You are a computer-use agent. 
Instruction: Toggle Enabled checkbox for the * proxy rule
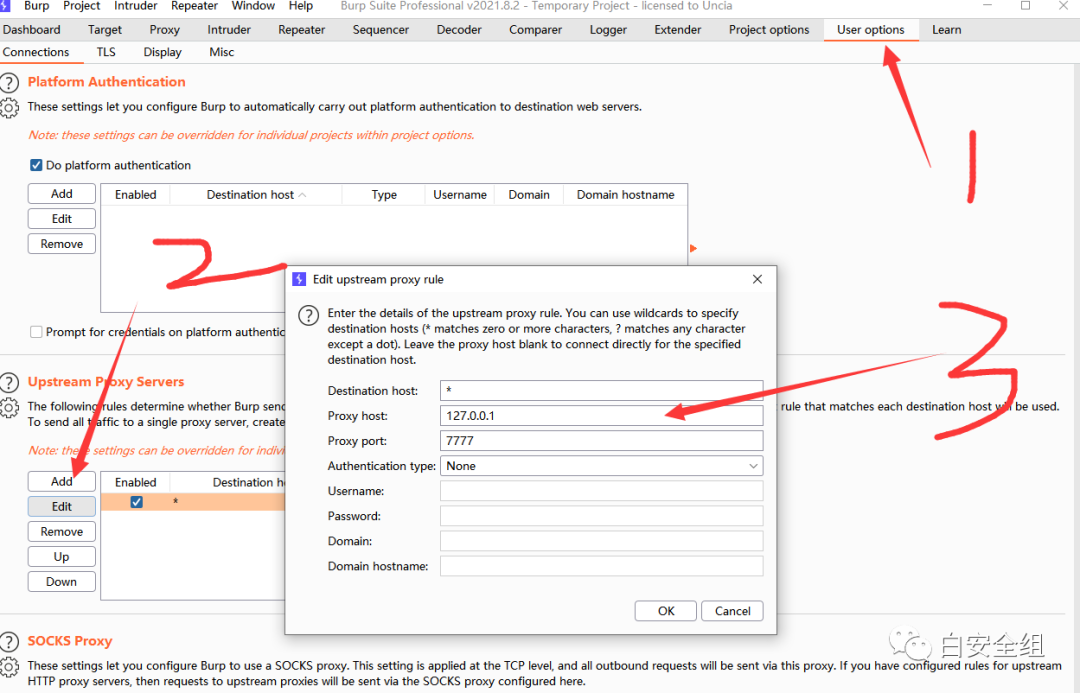pyautogui.click(x=136, y=502)
